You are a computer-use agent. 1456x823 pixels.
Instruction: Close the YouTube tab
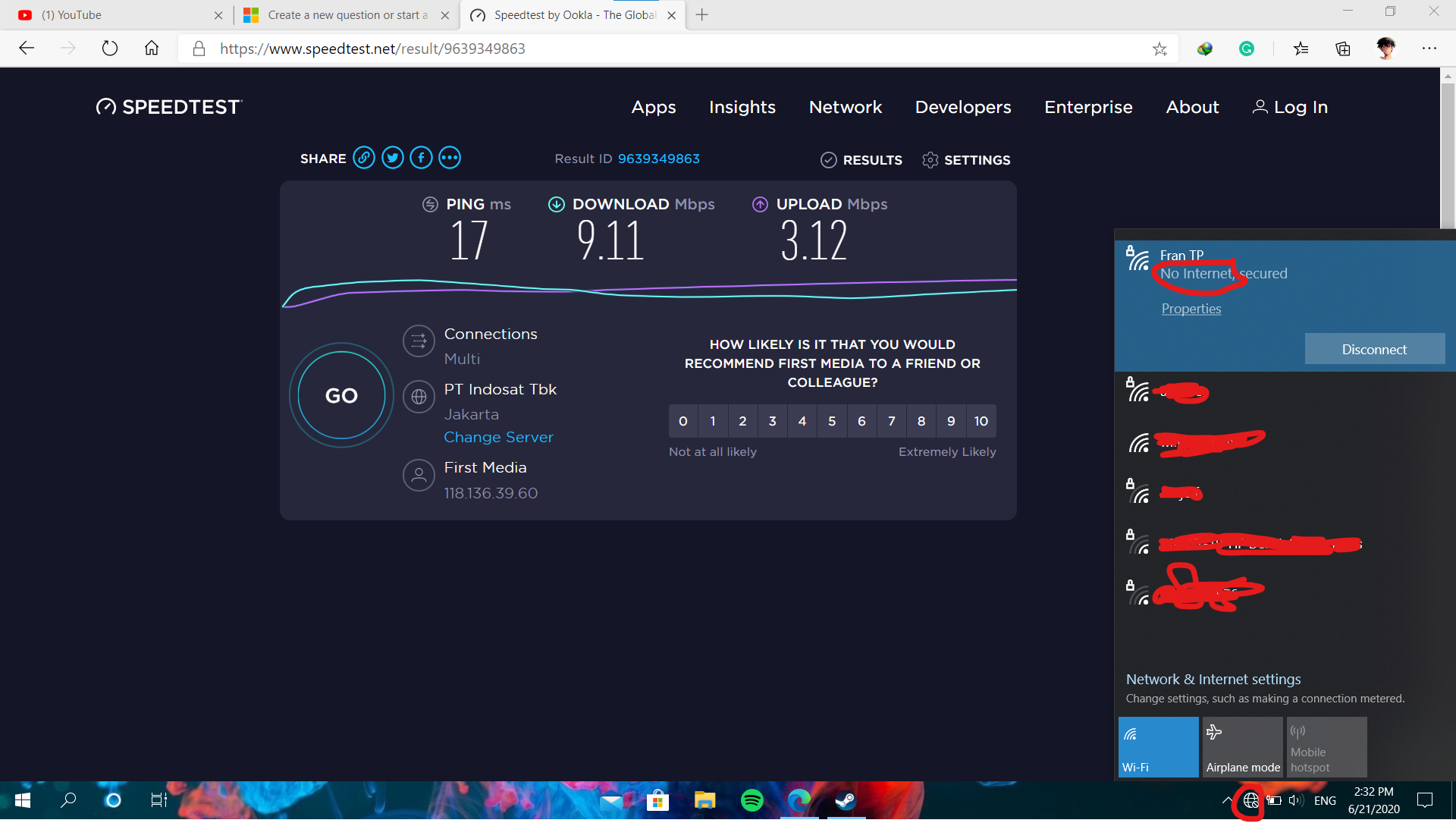(218, 15)
